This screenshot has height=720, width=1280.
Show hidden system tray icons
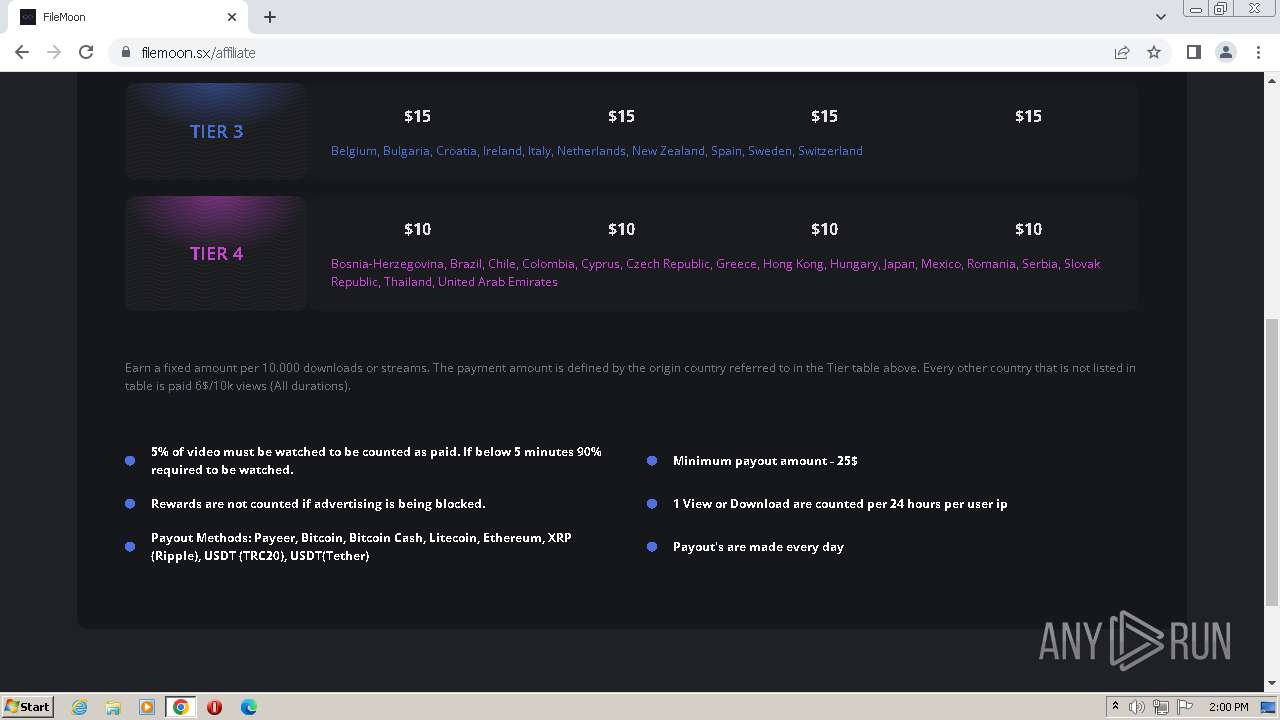(1115, 706)
